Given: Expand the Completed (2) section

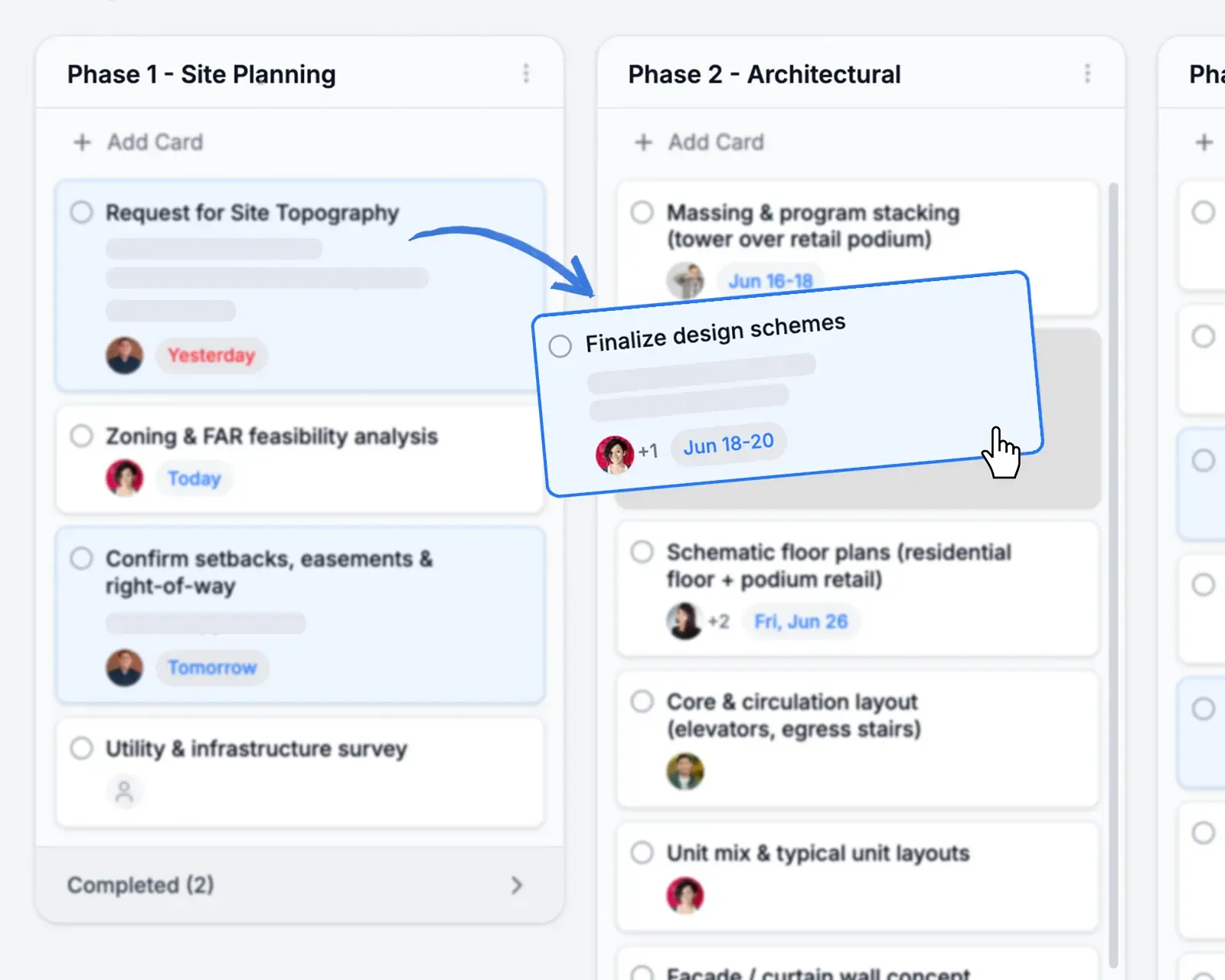Looking at the screenshot, I should coord(299,885).
